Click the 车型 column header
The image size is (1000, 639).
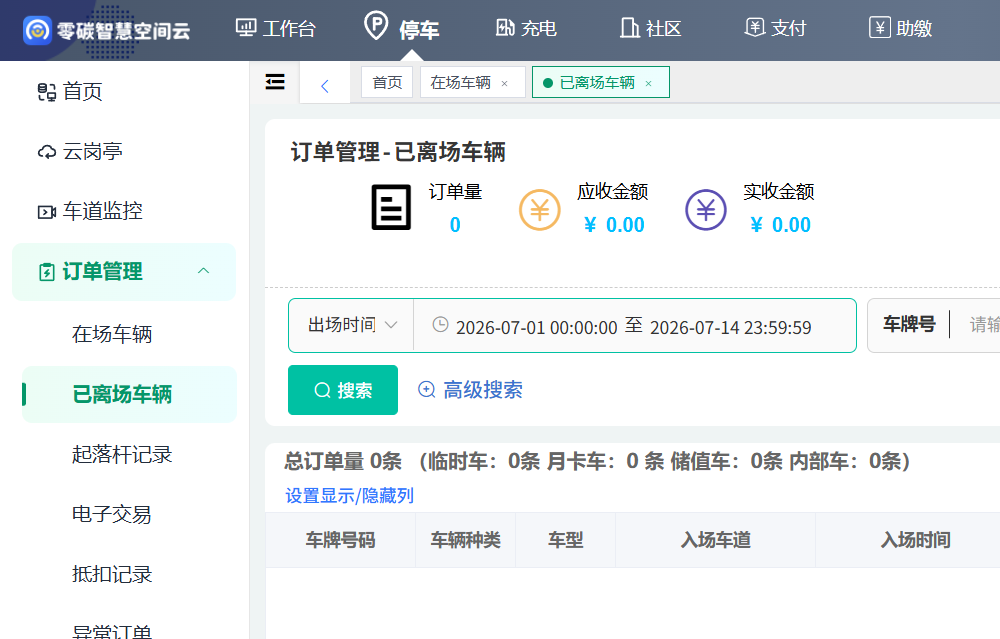point(566,540)
